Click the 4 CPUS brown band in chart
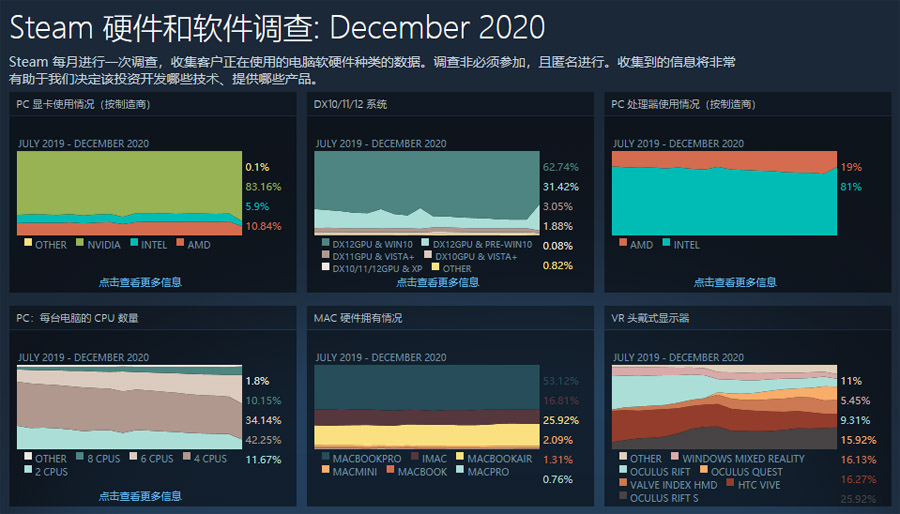 pos(129,408)
